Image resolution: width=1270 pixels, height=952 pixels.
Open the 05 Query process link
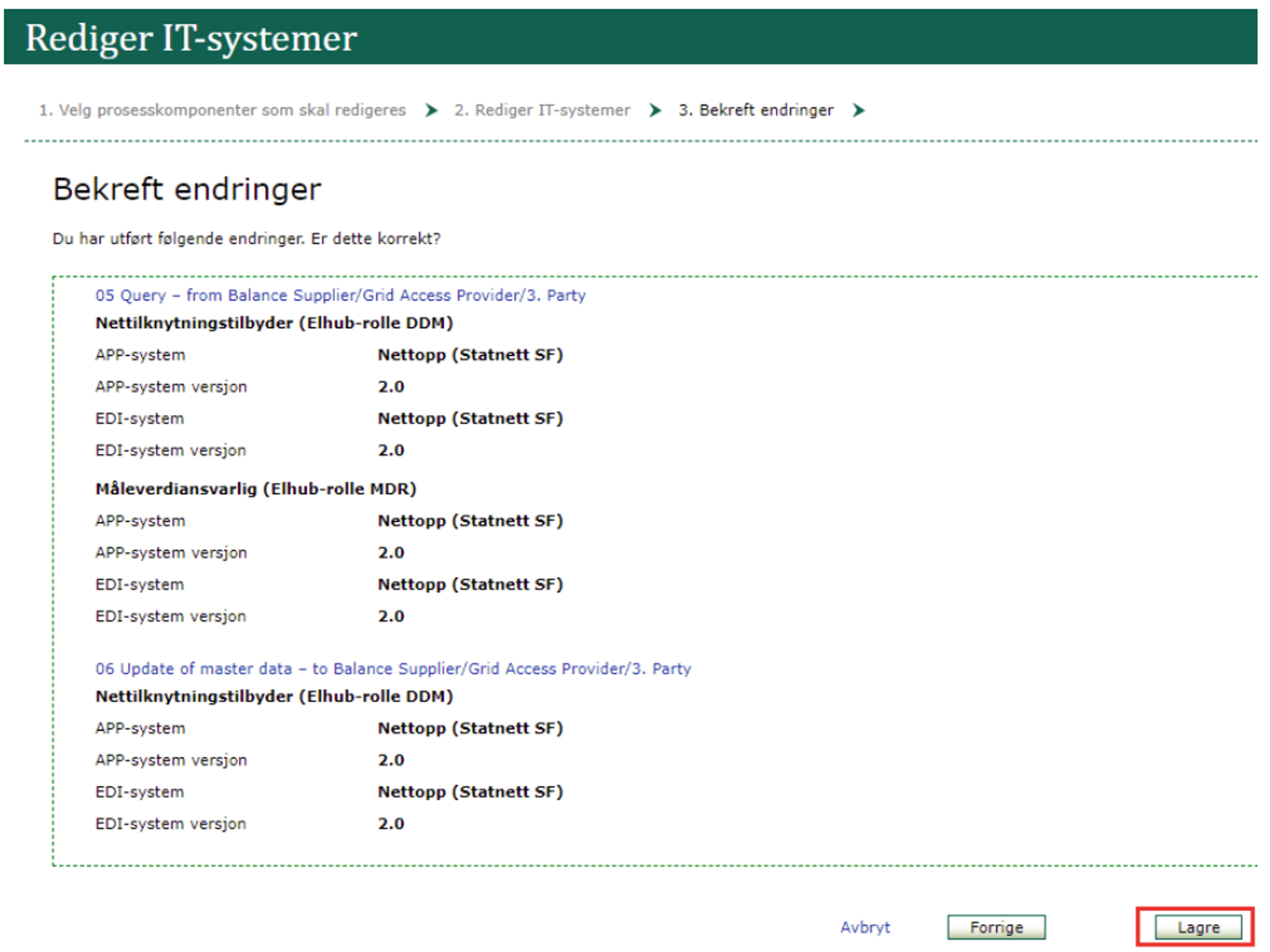point(340,295)
